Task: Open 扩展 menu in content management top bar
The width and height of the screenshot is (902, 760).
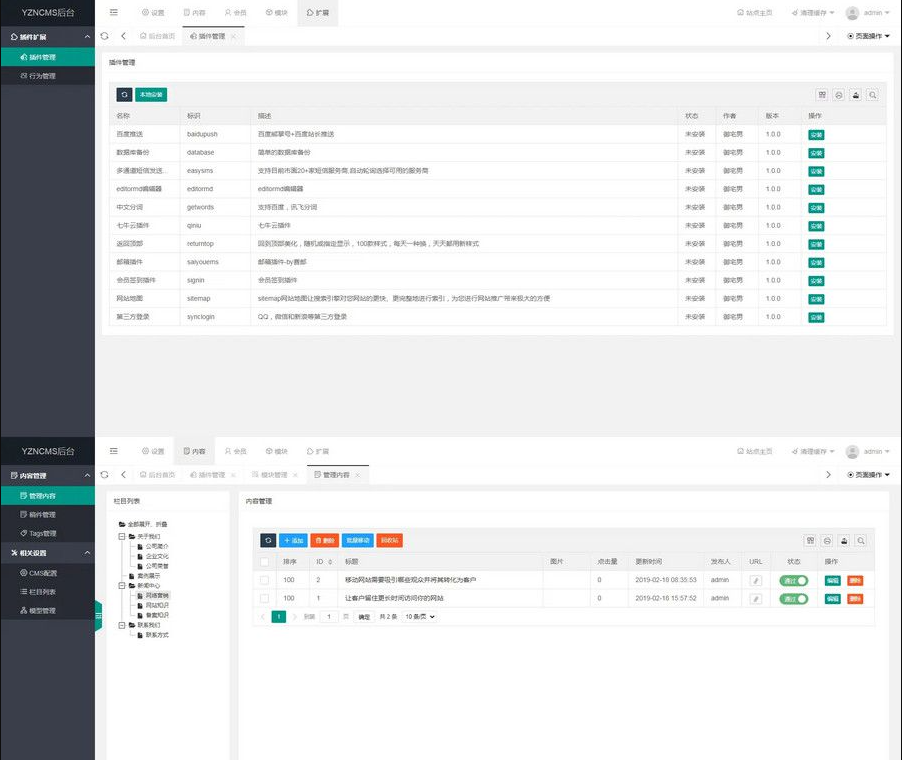Action: click(x=318, y=452)
